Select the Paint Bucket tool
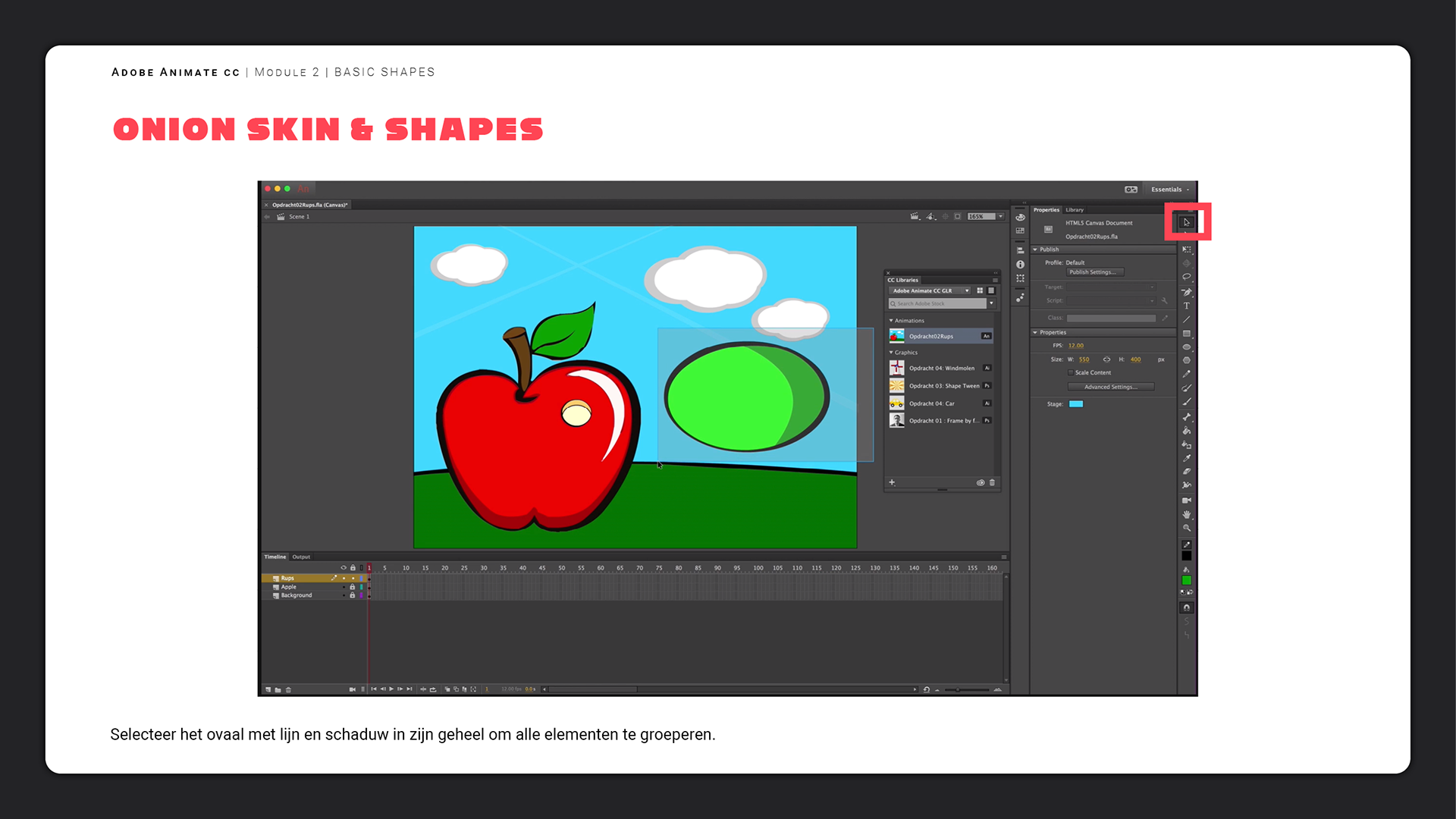The width and height of the screenshot is (1456, 819). 1187,431
